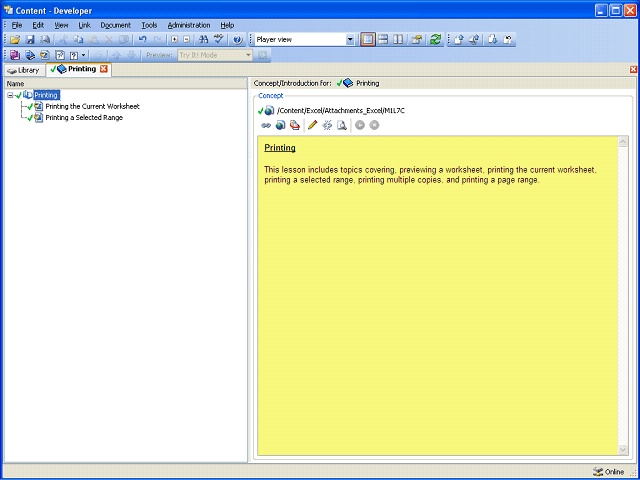Image resolution: width=640 pixels, height=480 pixels.
Task: Undo the last action
Action: [x=142, y=40]
